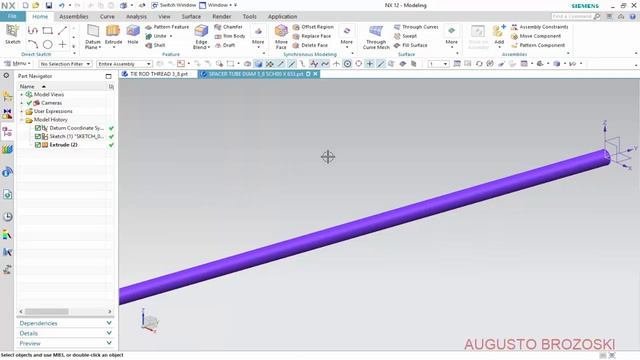
Task: Select Pattern Component
Action: click(538, 45)
